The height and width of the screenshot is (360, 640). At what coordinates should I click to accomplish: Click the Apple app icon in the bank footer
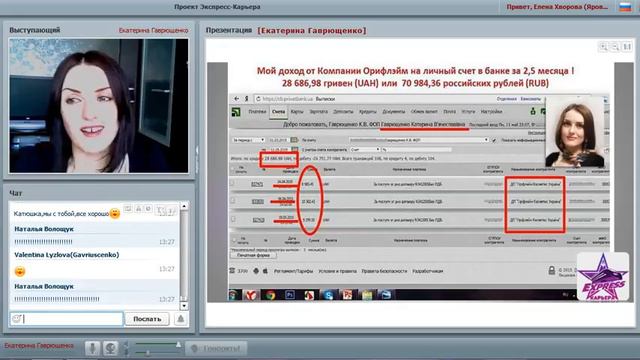265,271
